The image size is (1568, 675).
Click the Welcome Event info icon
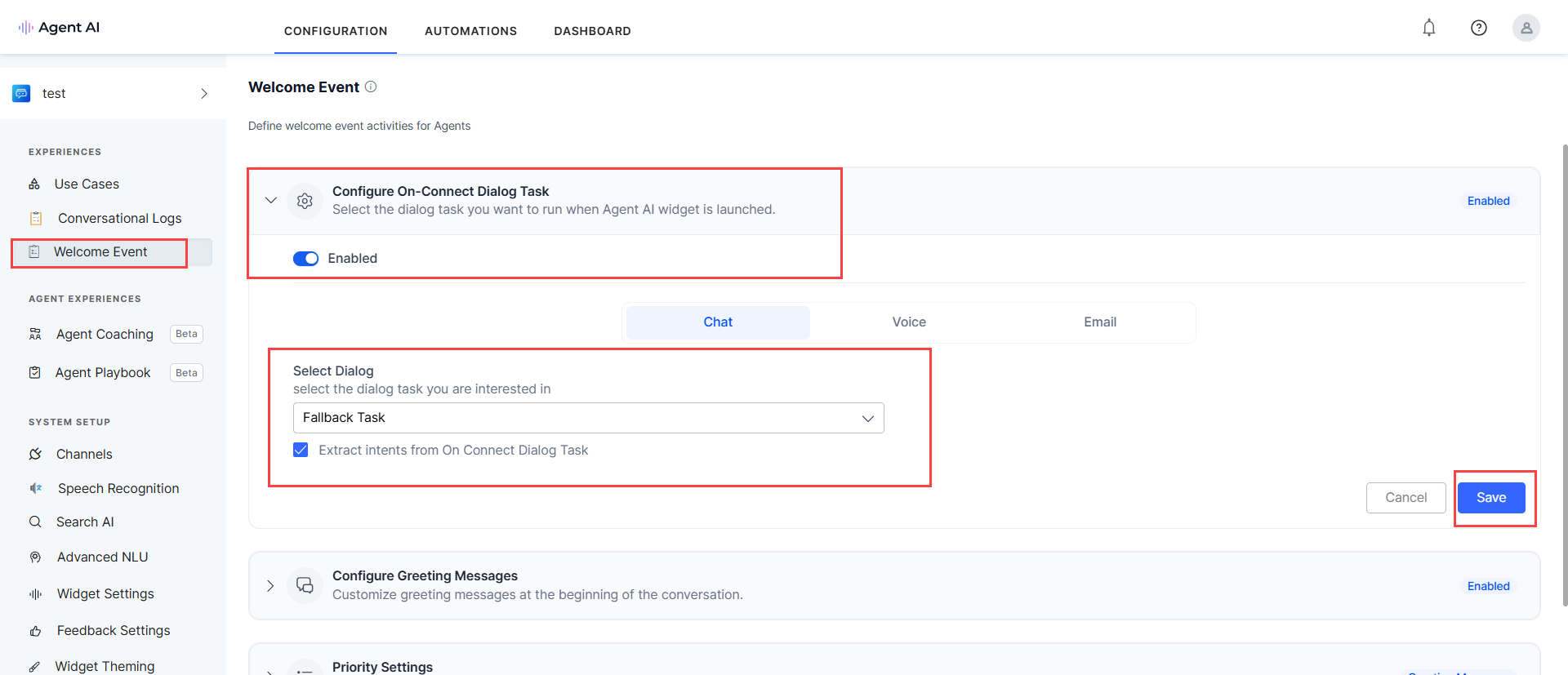pyautogui.click(x=371, y=87)
